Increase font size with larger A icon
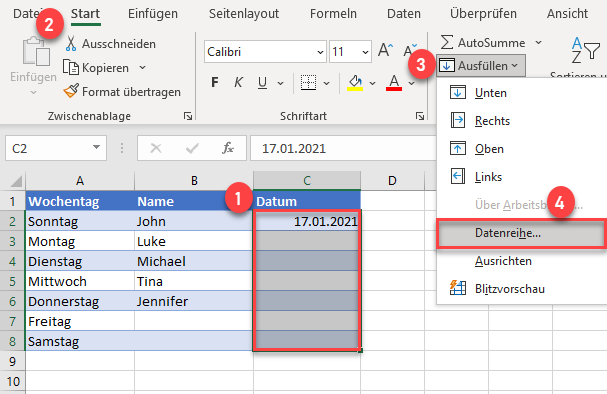The width and height of the screenshot is (607, 394). 385,50
